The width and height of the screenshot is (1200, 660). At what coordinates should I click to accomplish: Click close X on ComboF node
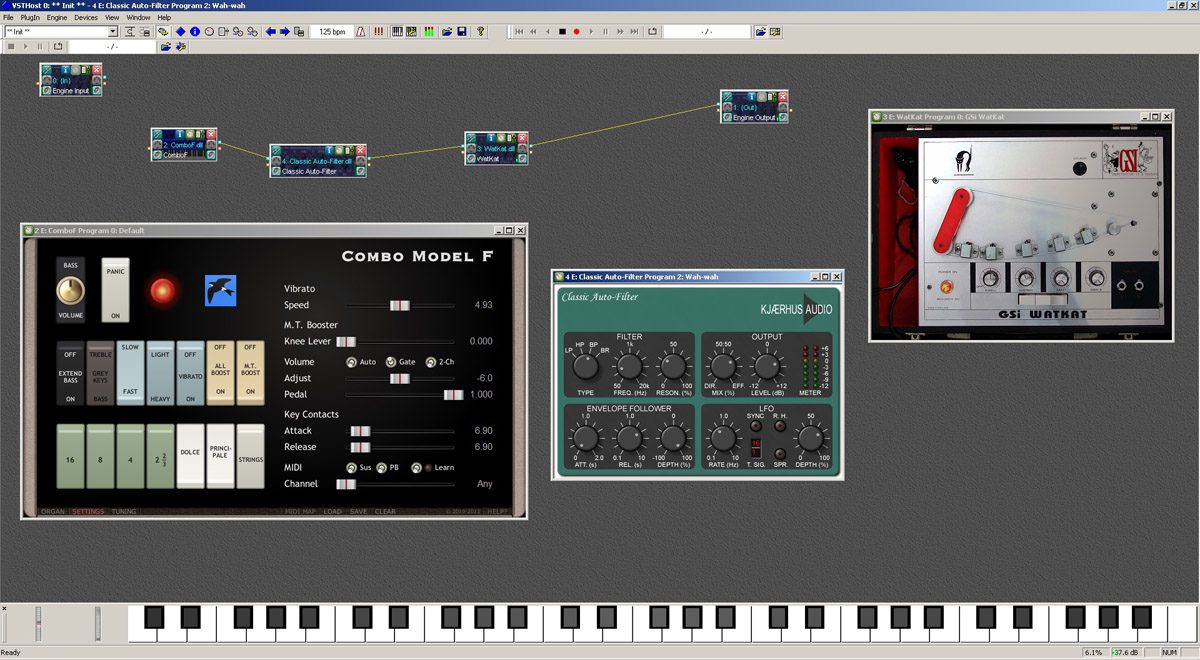[x=211, y=134]
